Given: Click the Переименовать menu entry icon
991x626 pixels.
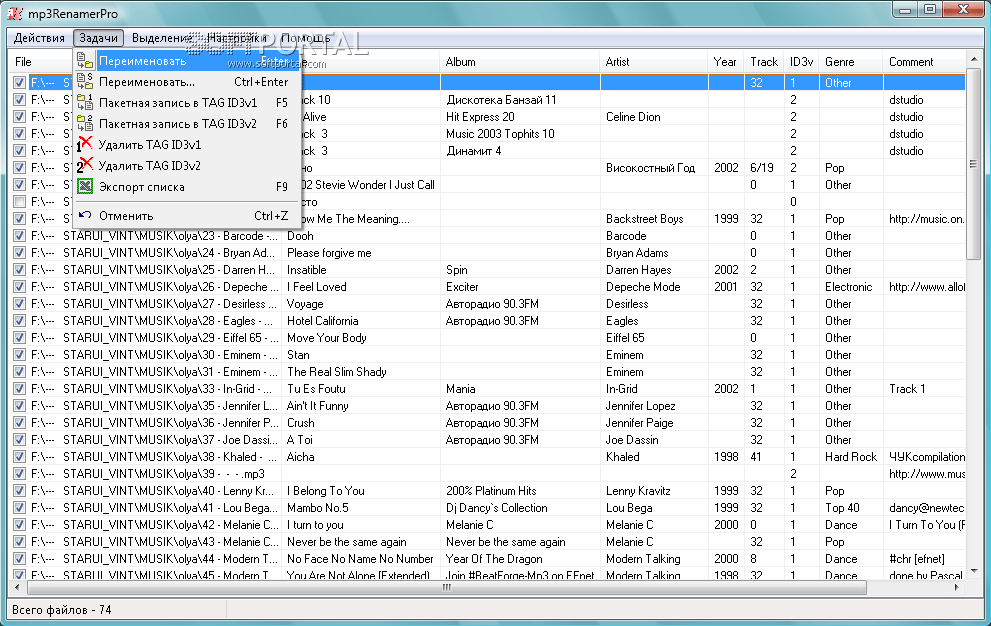Looking at the screenshot, I should (85, 61).
